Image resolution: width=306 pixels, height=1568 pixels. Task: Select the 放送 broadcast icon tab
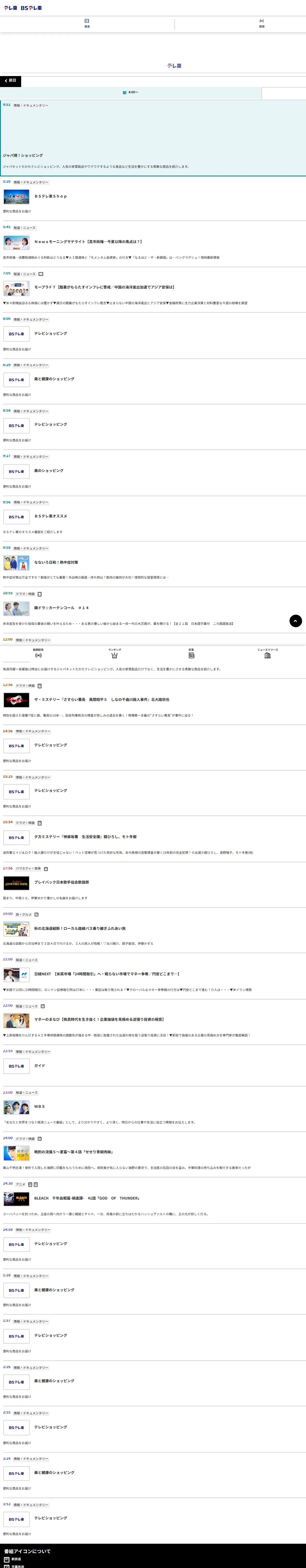pos(87,23)
